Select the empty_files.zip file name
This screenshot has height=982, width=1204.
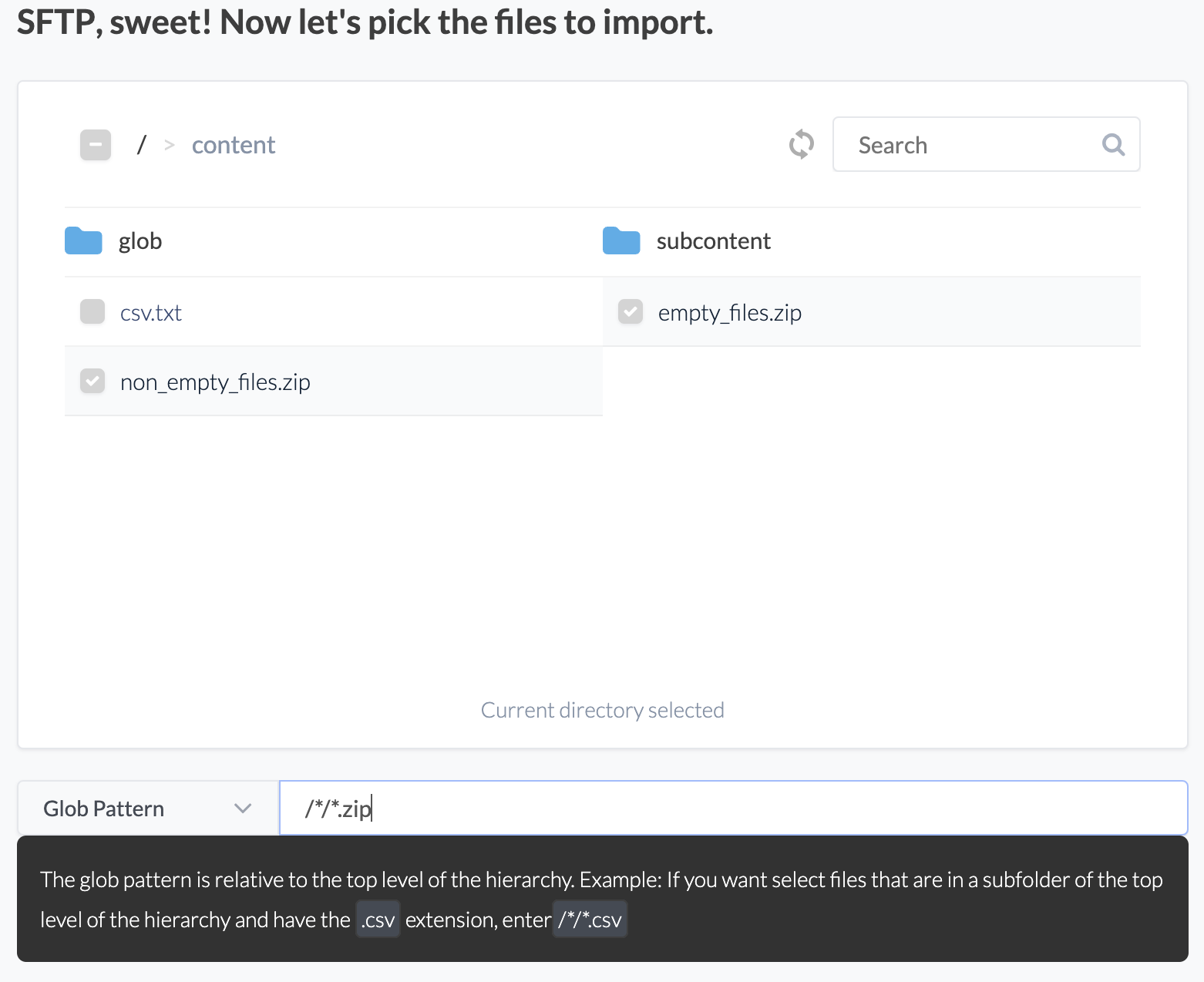tap(729, 313)
